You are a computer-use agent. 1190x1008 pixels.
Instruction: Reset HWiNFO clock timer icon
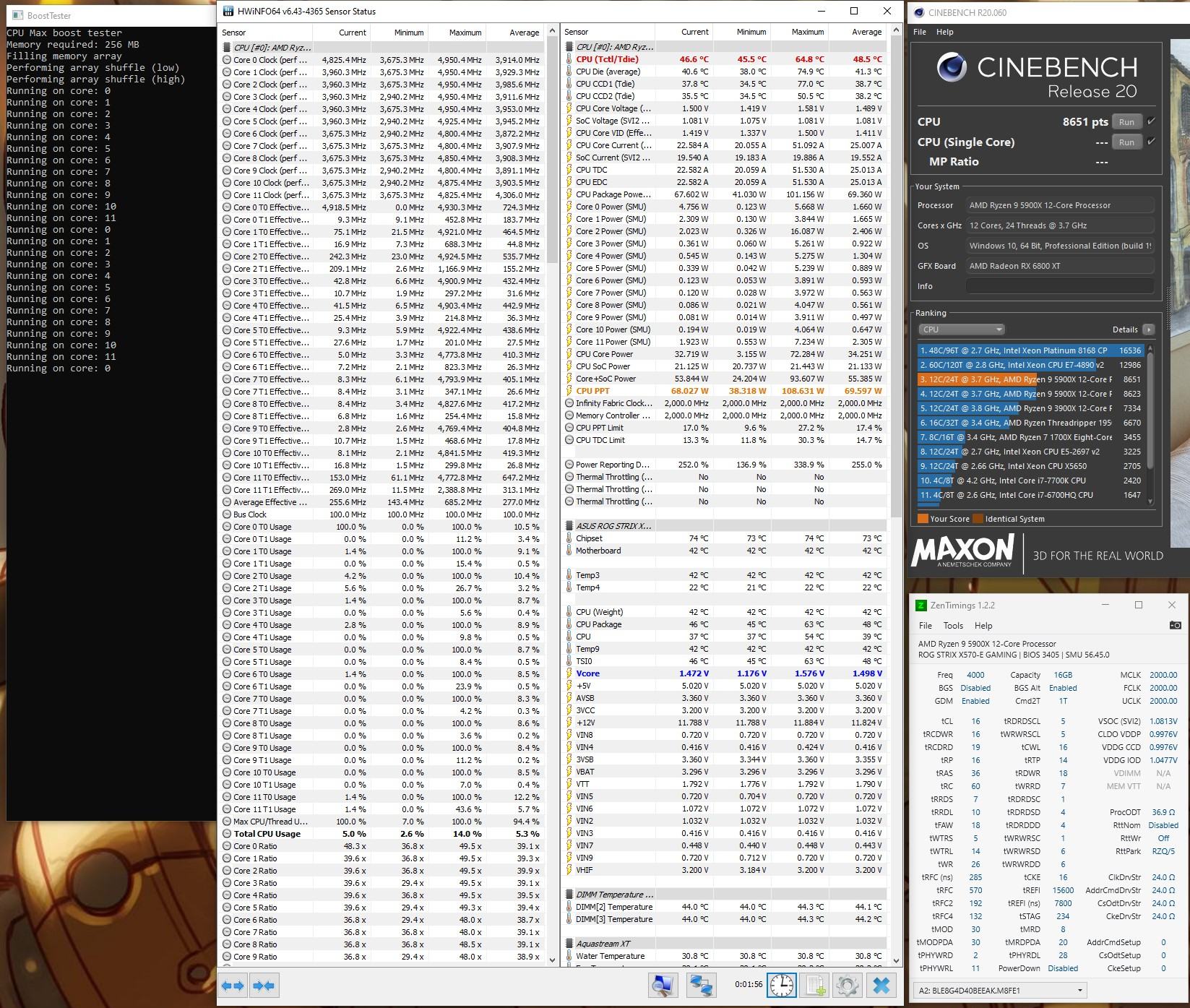782,986
